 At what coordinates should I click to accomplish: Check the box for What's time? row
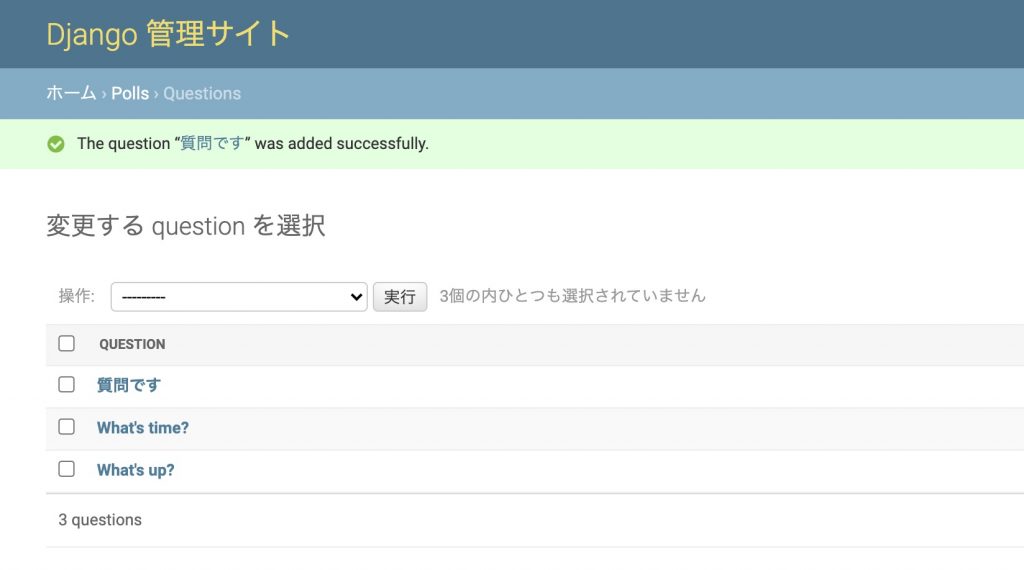point(67,427)
